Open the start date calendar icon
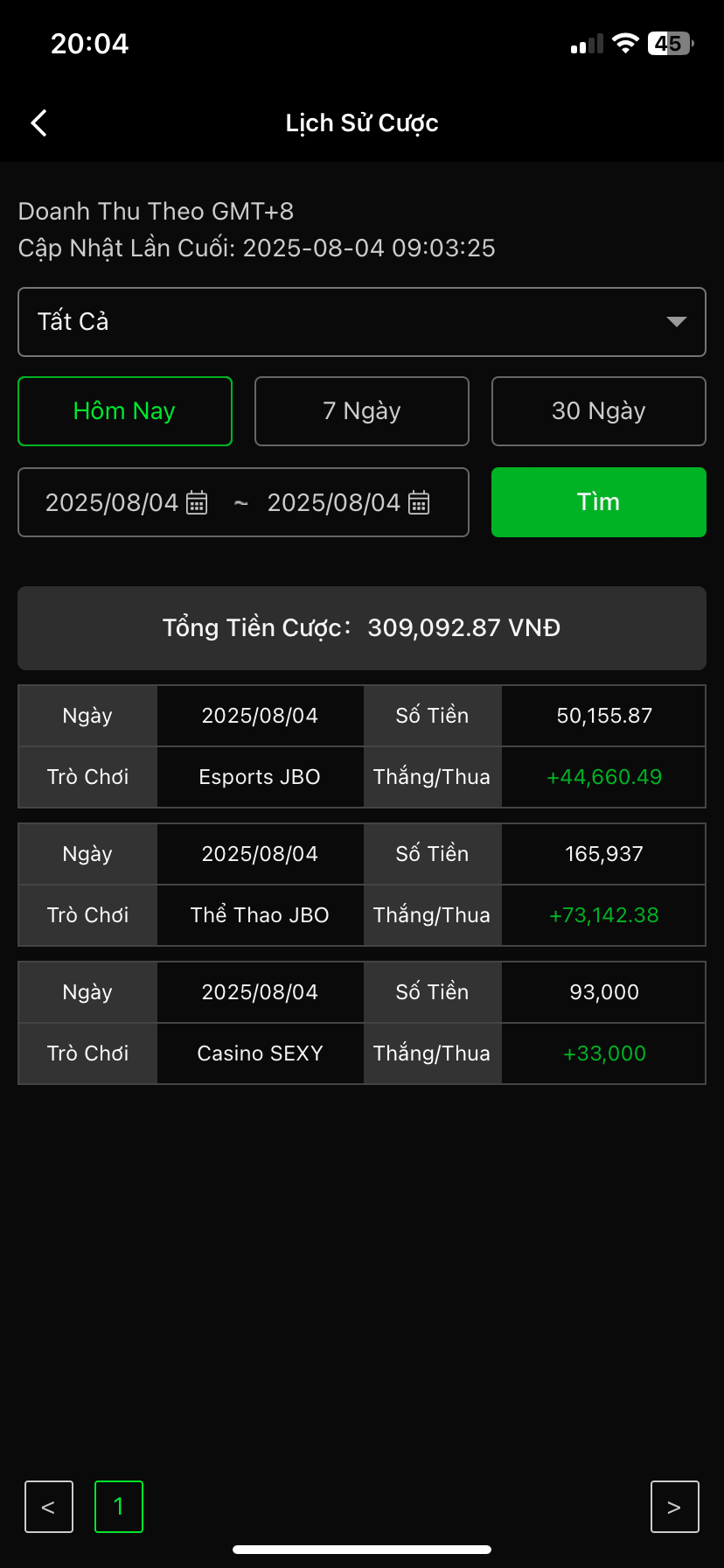The width and height of the screenshot is (724, 1568). (197, 503)
